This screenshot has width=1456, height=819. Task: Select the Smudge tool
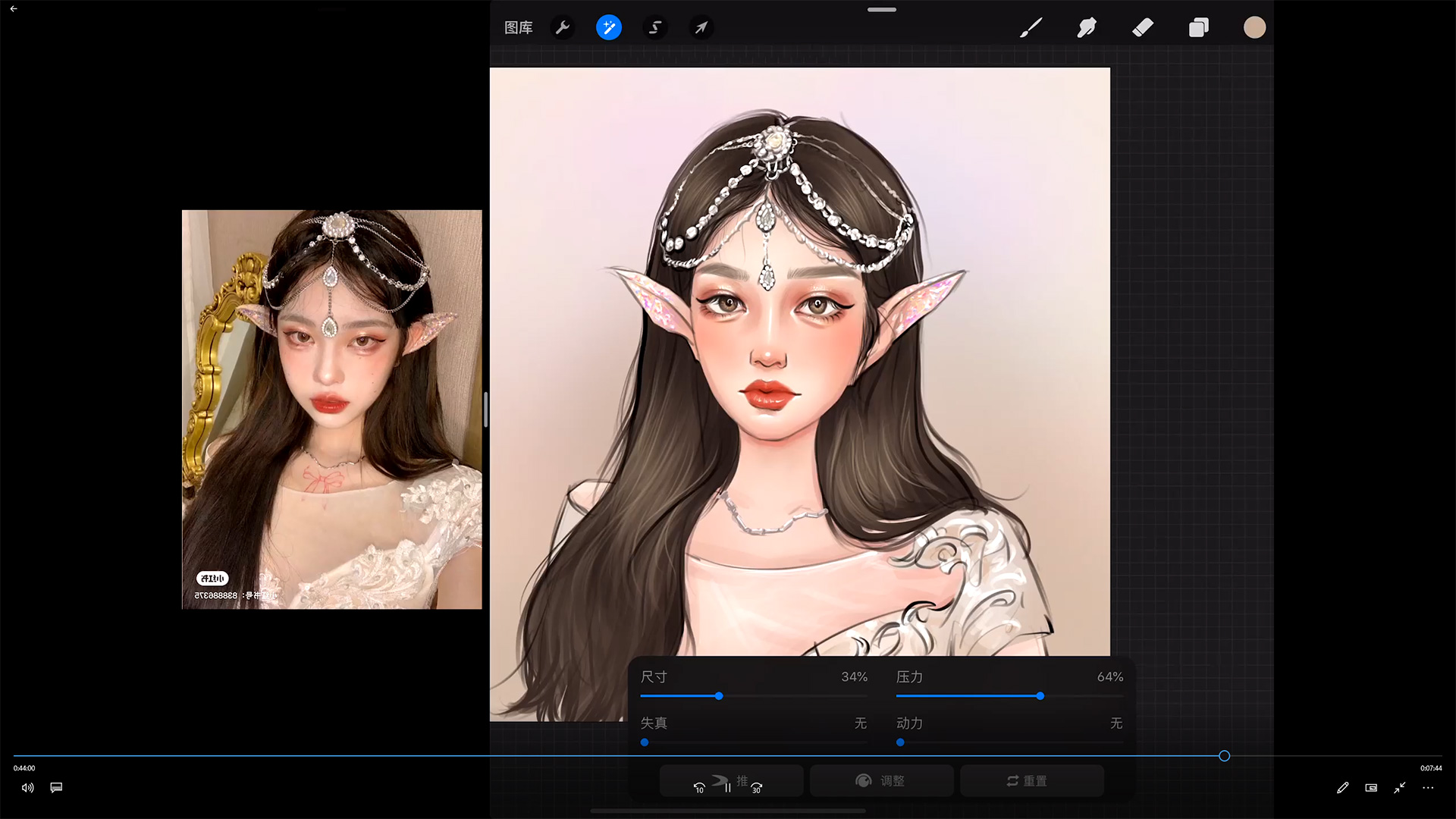click(1087, 28)
